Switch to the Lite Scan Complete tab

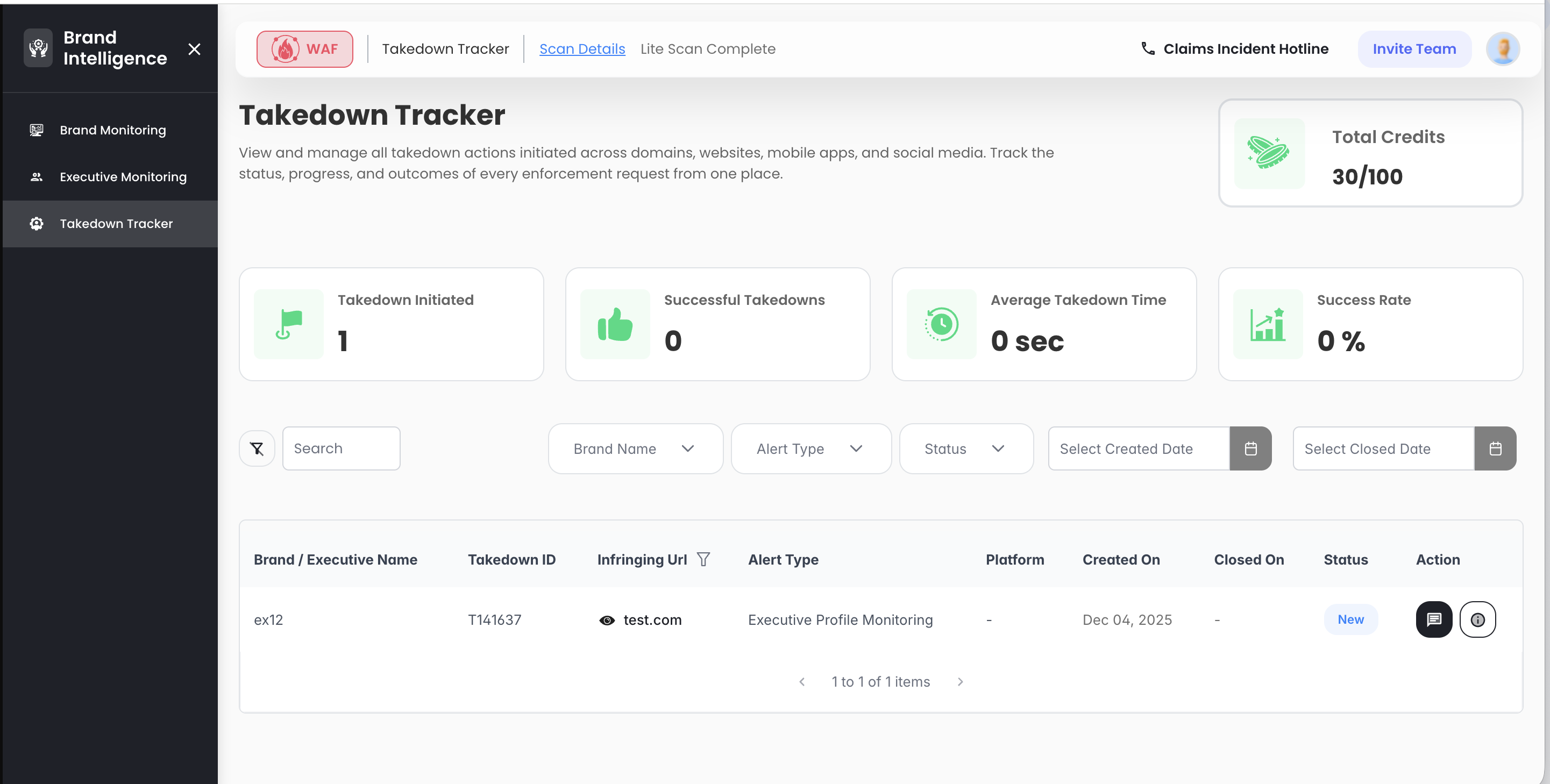pos(708,49)
